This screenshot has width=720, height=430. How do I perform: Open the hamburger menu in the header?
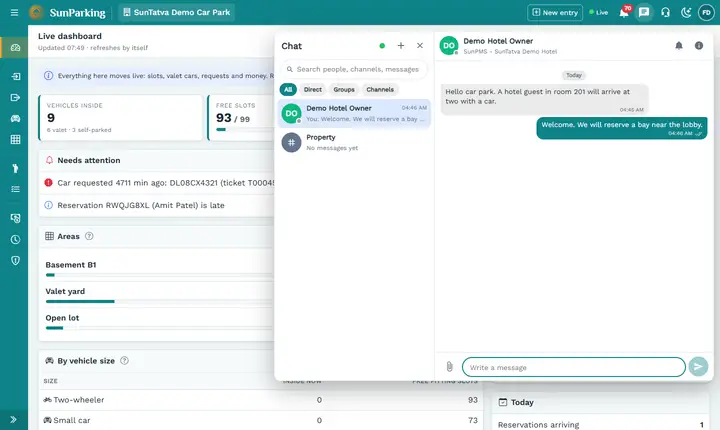pyautogui.click(x=14, y=12)
